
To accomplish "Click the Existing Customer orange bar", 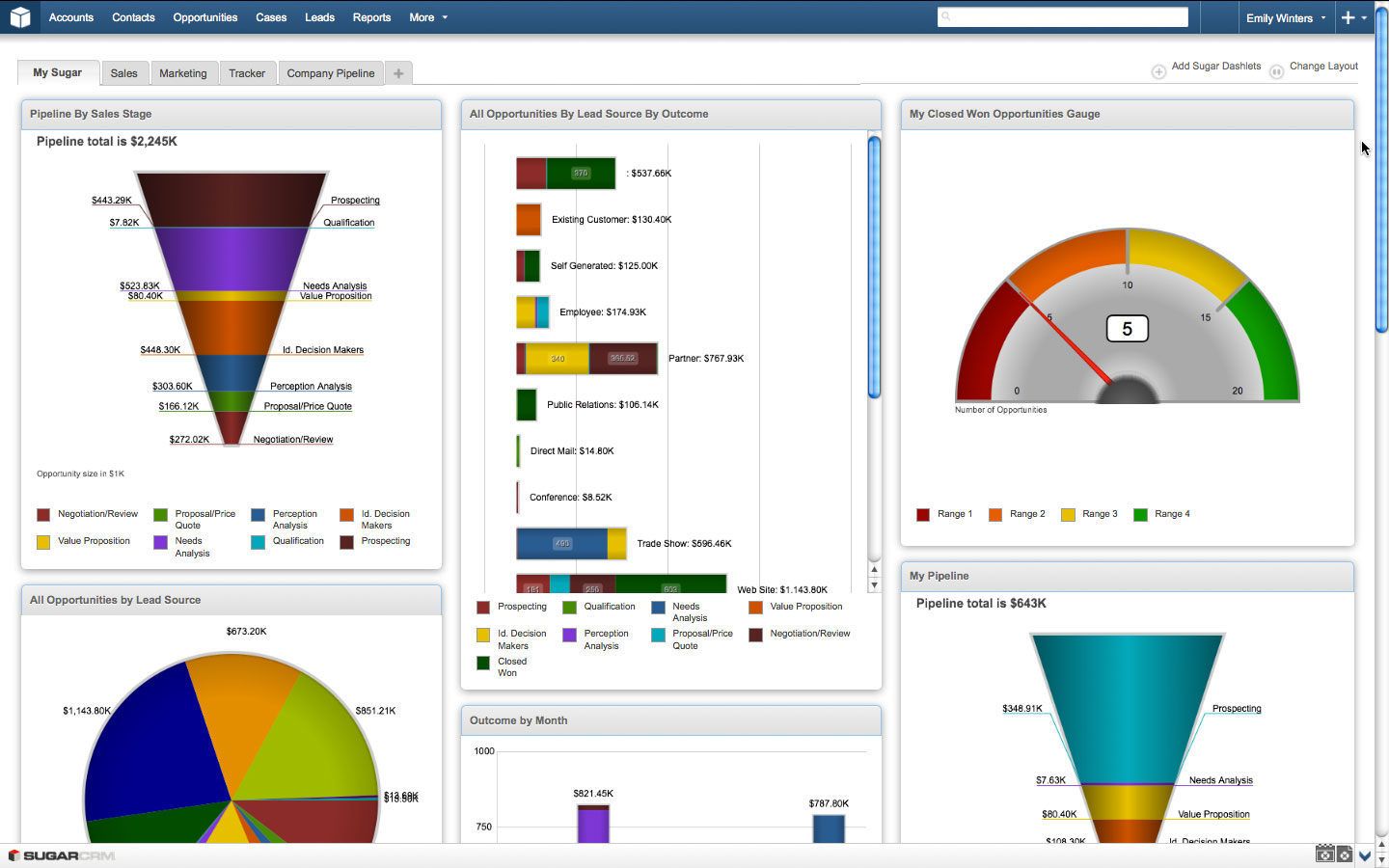I will tap(529, 220).
